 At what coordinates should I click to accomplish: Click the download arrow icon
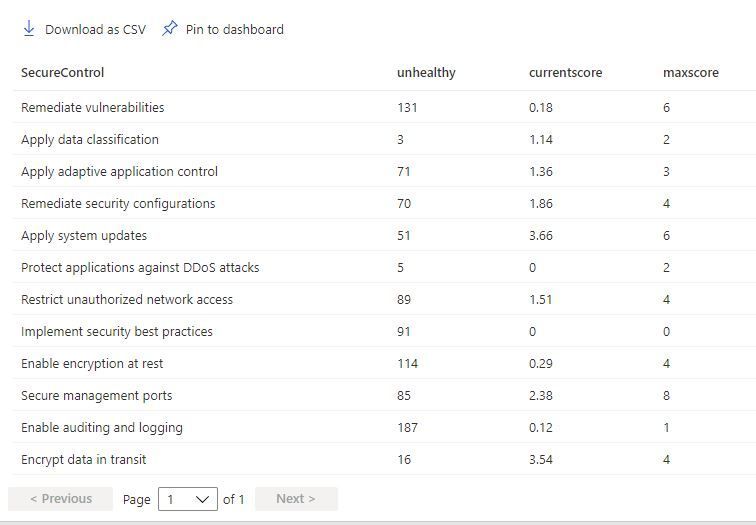tap(29, 29)
